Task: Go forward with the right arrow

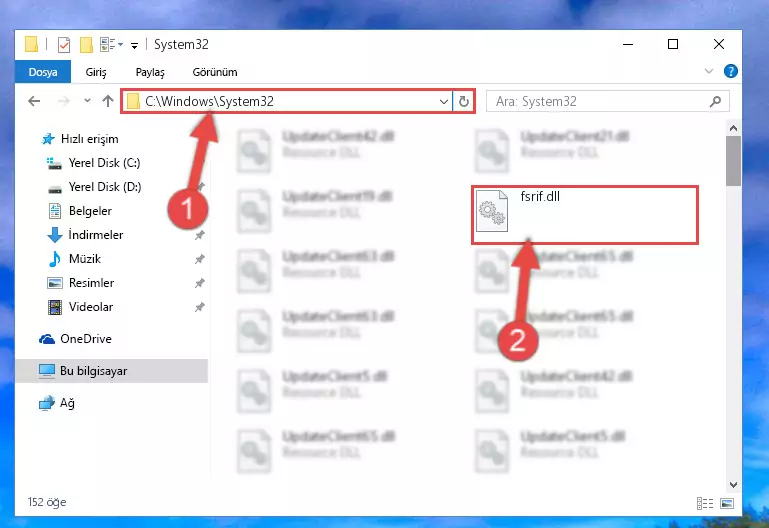Action: click(x=63, y=101)
